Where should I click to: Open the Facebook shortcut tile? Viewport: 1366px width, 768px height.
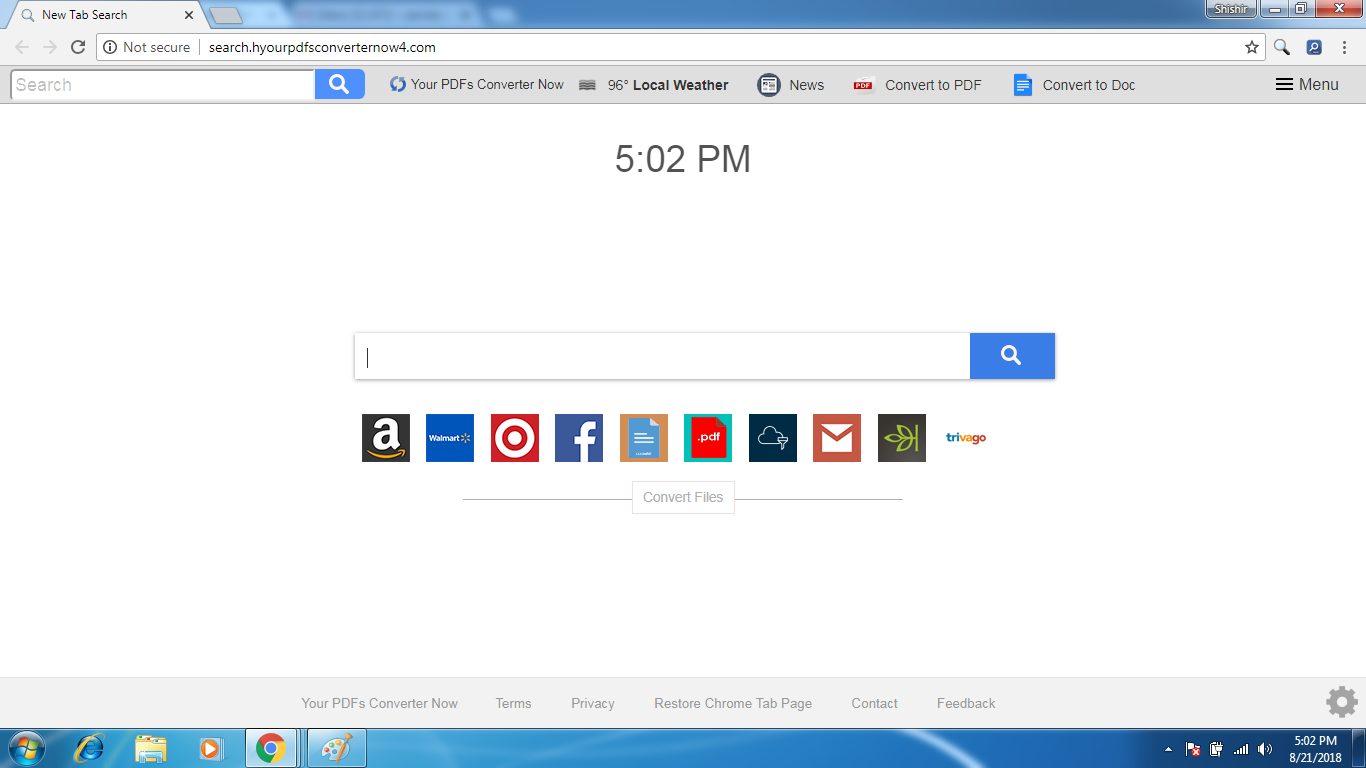point(579,437)
